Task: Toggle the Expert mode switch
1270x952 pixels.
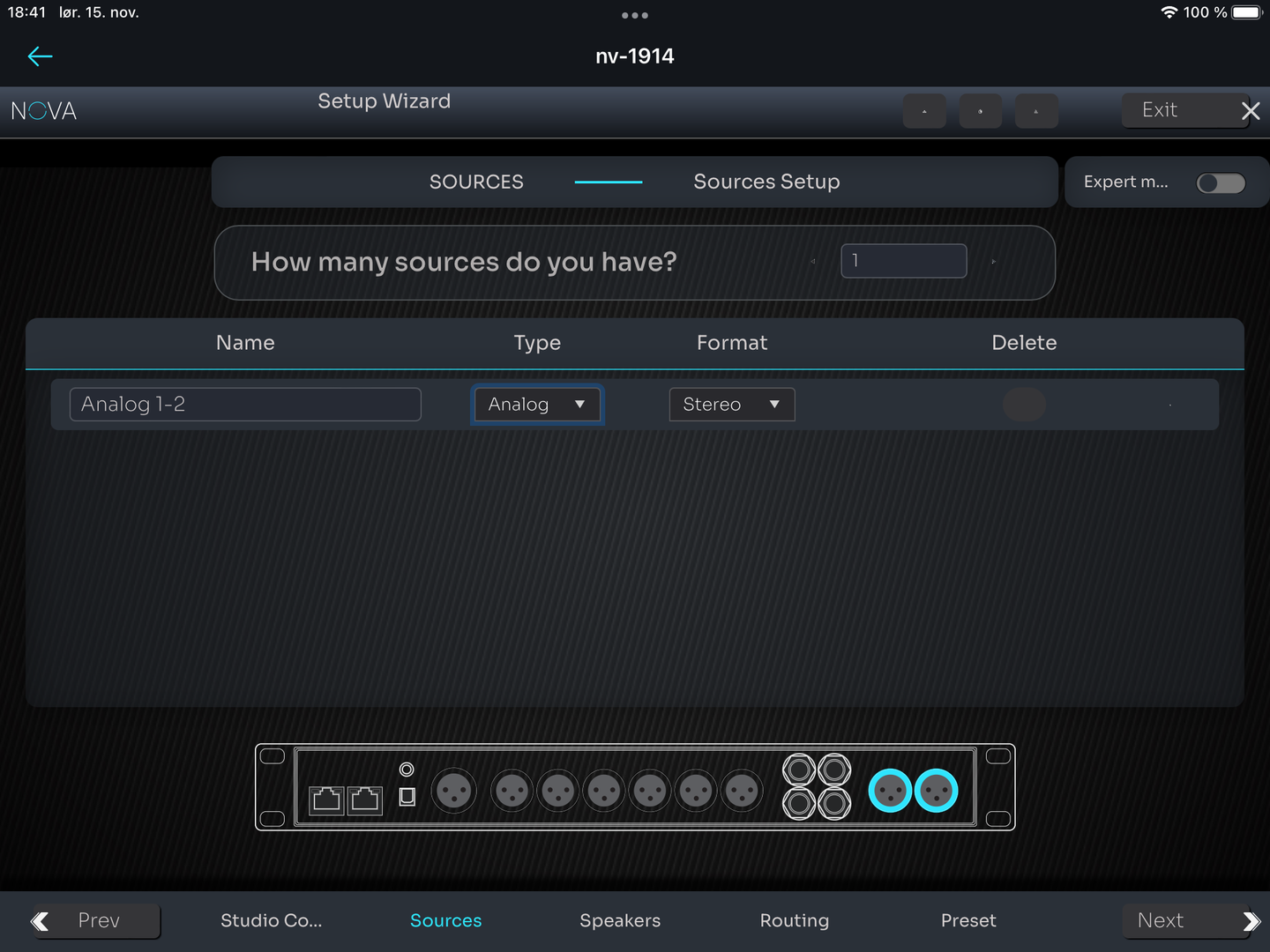Action: coord(1221,182)
